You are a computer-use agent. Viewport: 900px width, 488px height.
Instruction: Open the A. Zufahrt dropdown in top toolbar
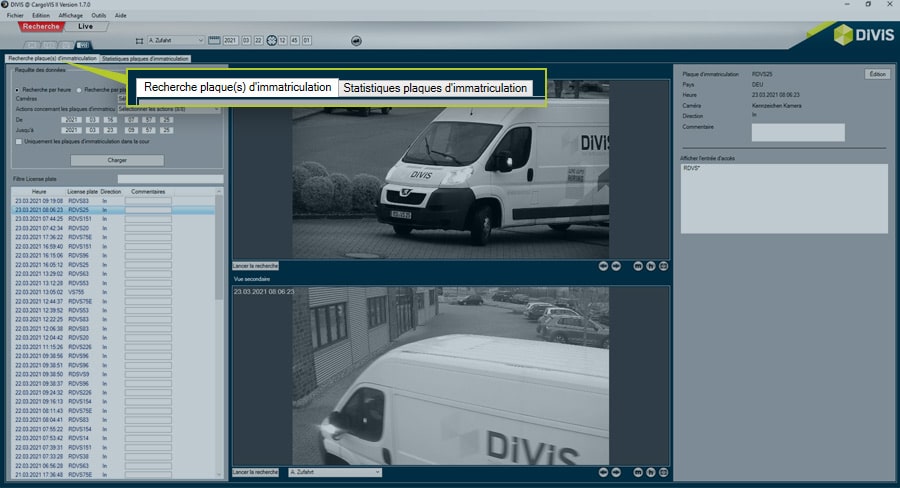pyautogui.click(x=176, y=40)
